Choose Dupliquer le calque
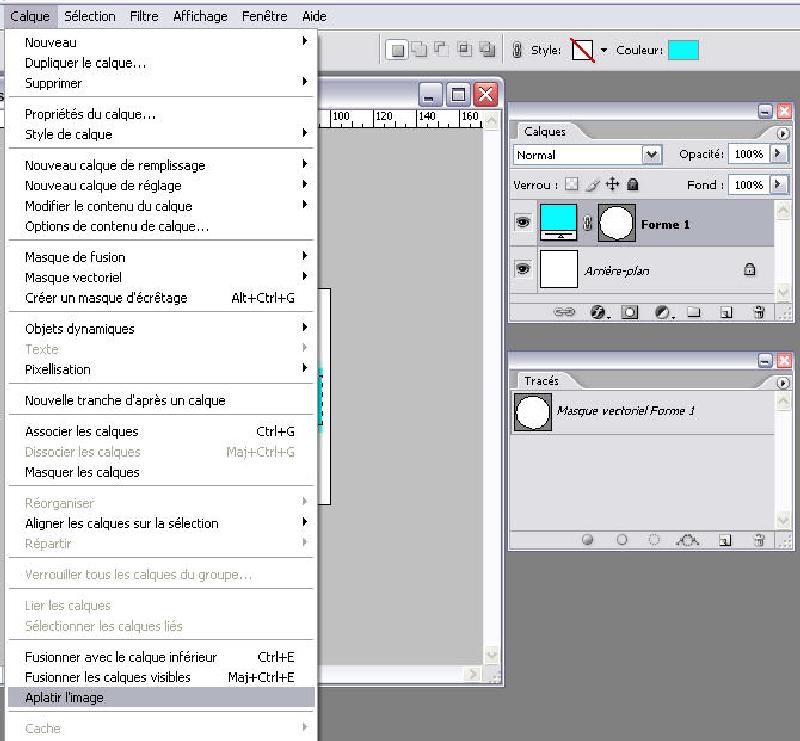The height and width of the screenshot is (741, 800). pos(161,63)
